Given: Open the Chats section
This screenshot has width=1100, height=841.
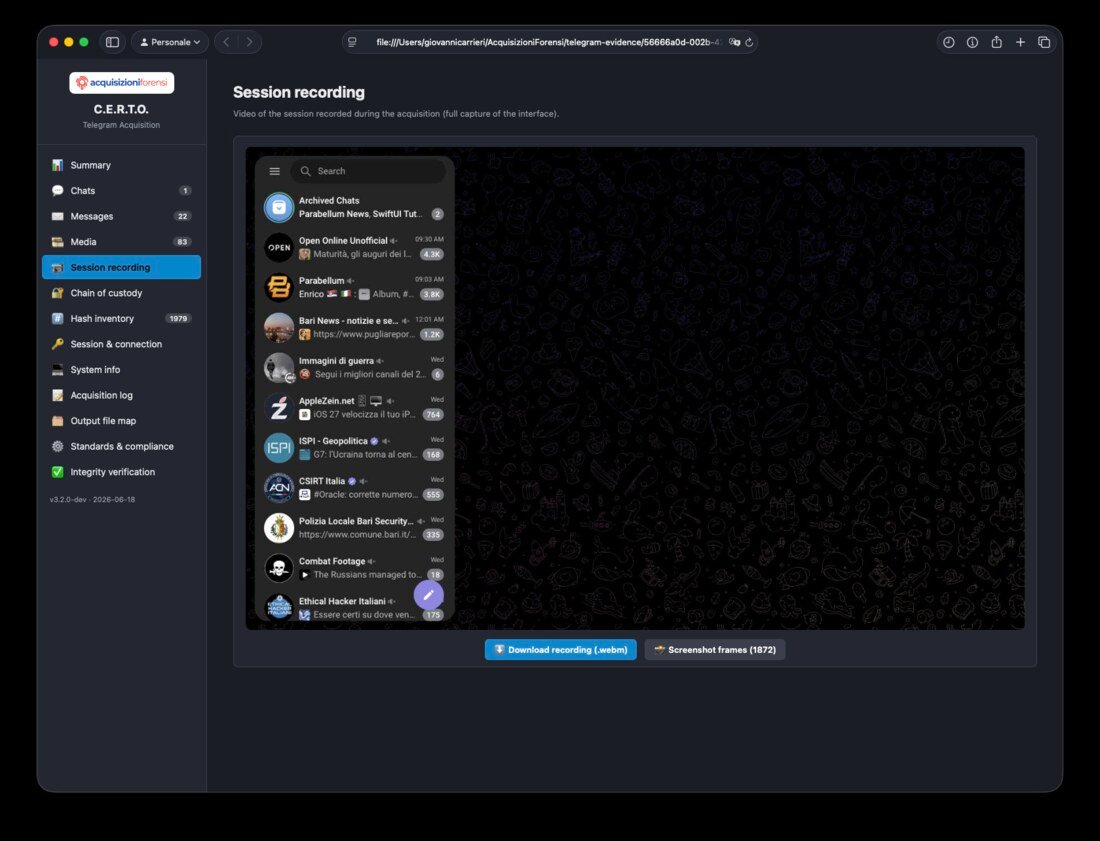Looking at the screenshot, I should 121,191.
